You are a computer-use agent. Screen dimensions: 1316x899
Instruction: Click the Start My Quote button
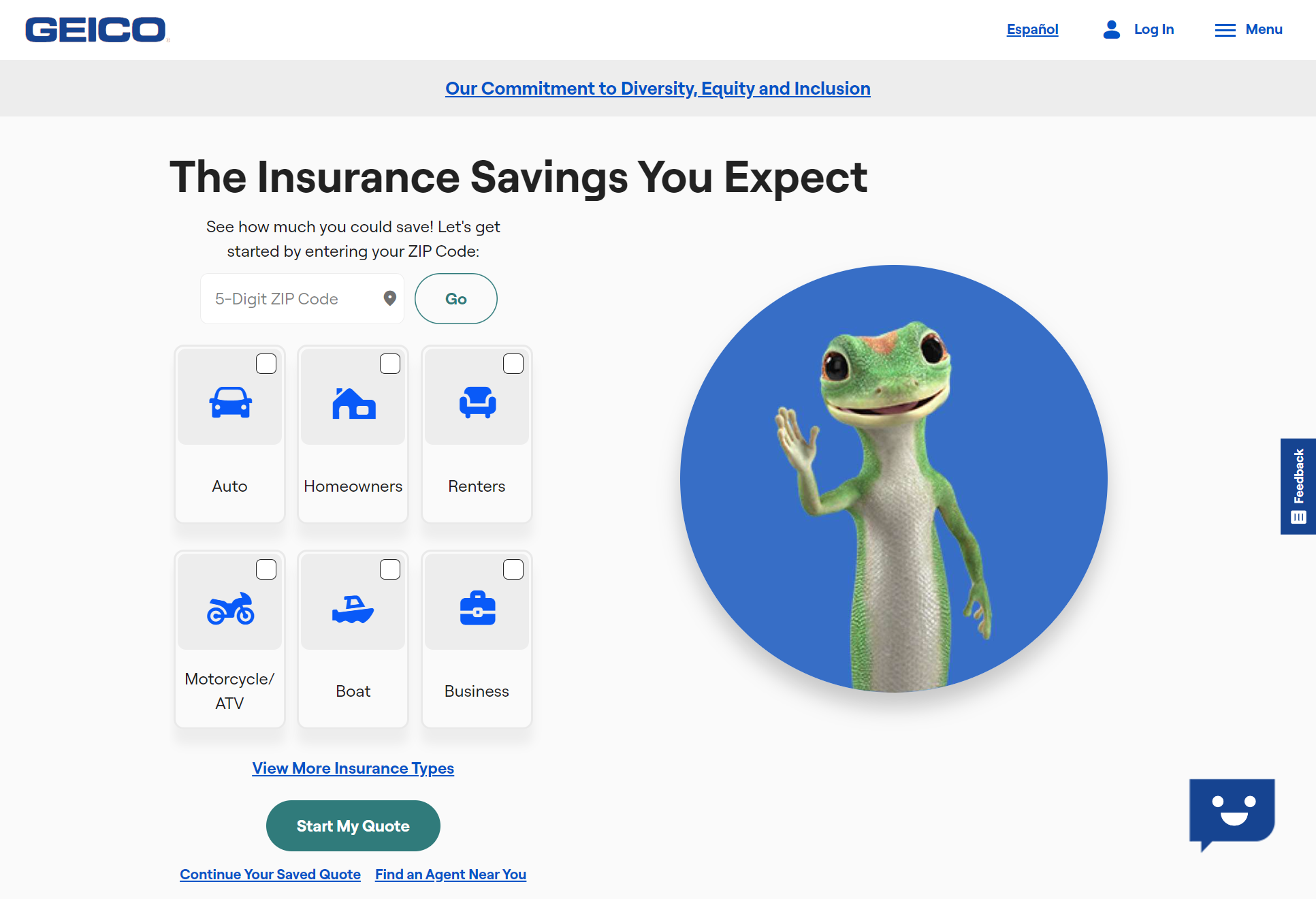[353, 826]
